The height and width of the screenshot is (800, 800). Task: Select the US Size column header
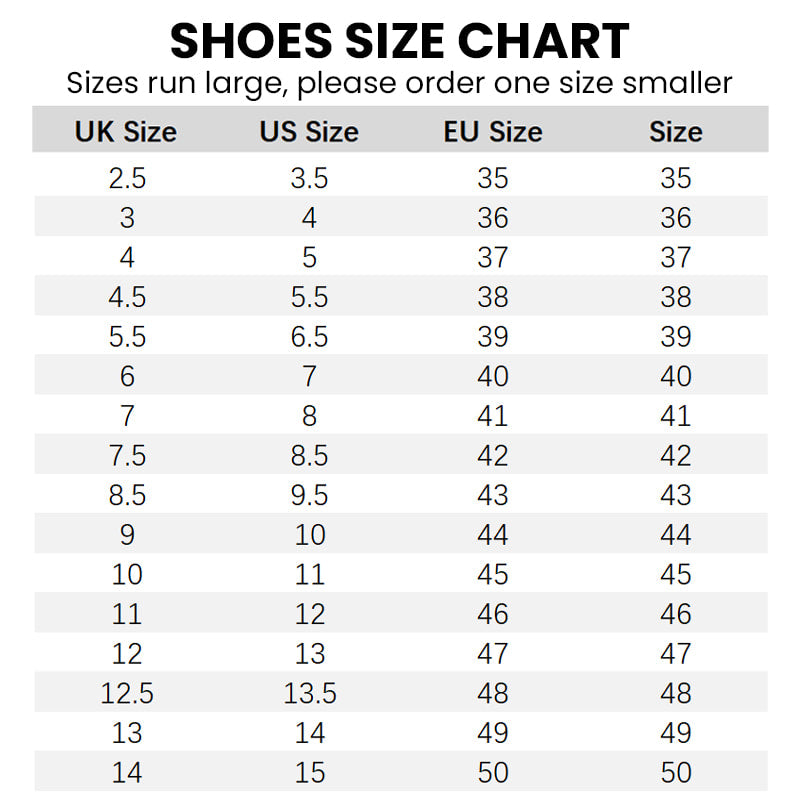tap(309, 132)
